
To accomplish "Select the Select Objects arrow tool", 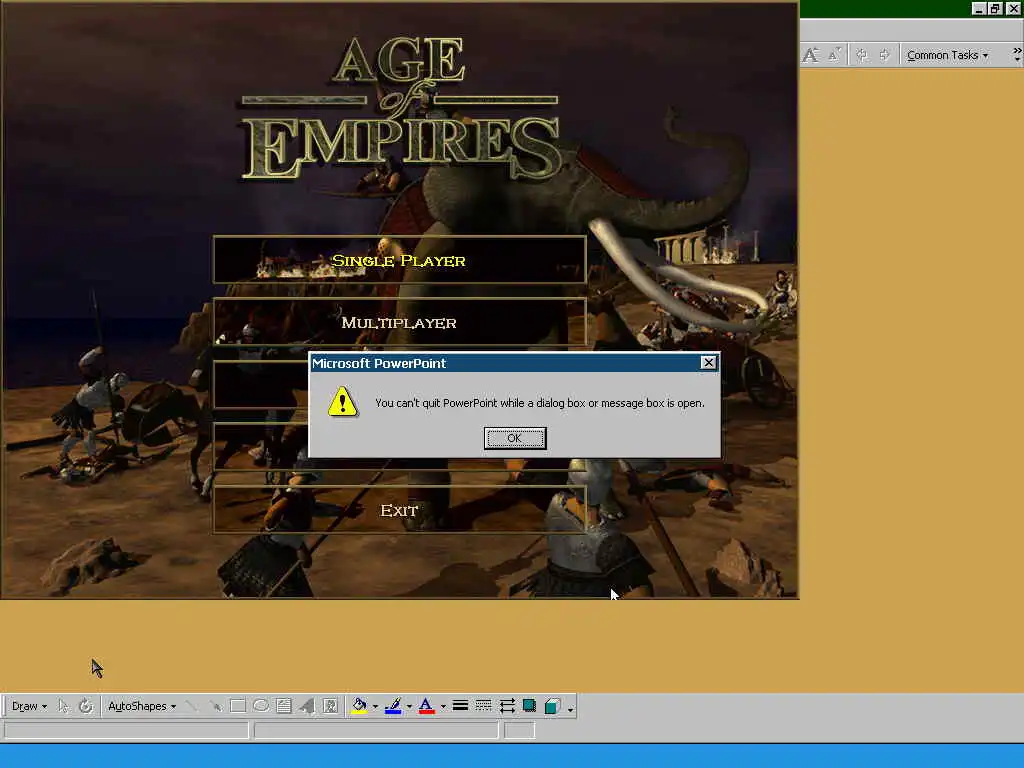I will 63,706.
